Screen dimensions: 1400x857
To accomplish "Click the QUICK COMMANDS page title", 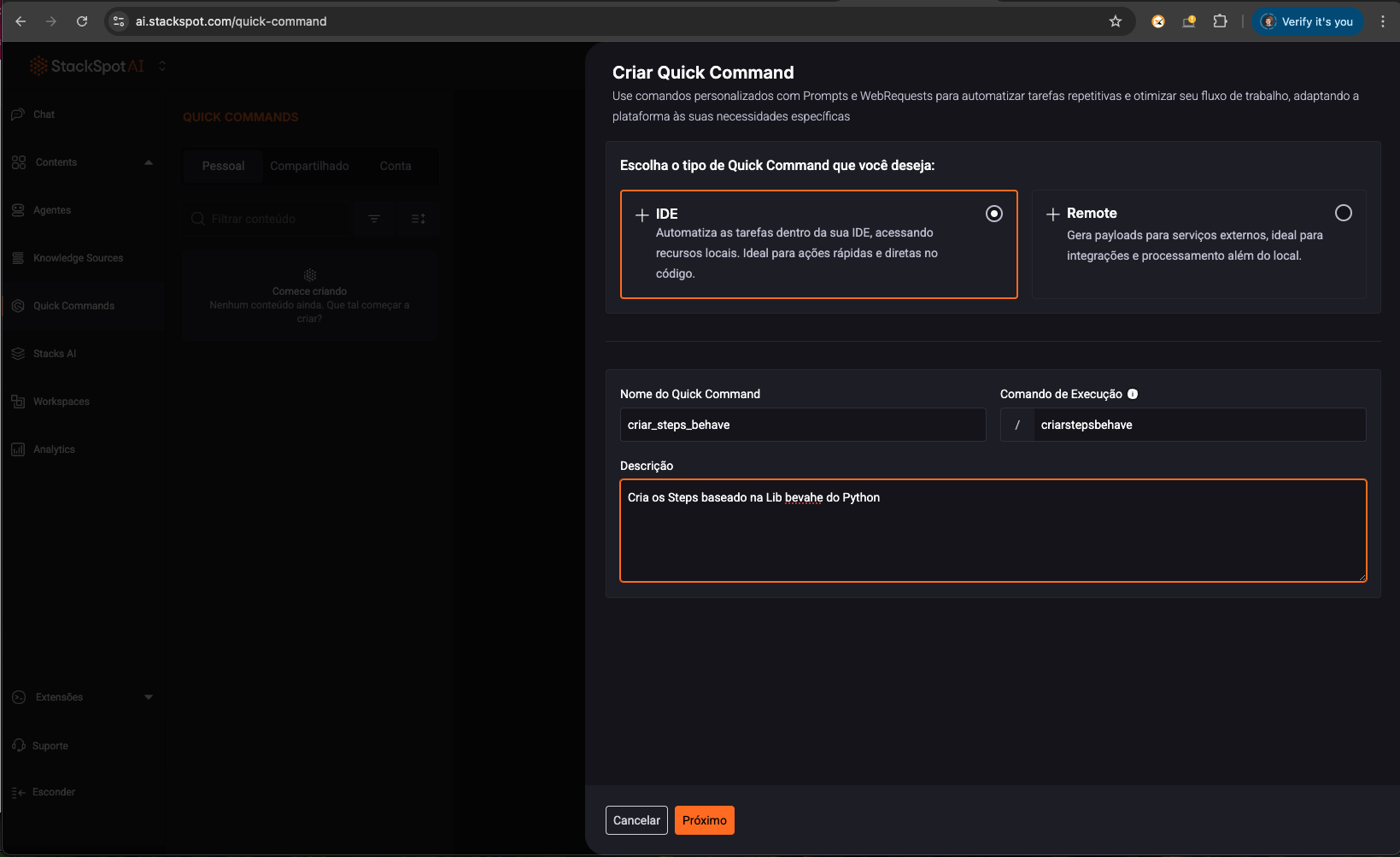I will tap(241, 117).
